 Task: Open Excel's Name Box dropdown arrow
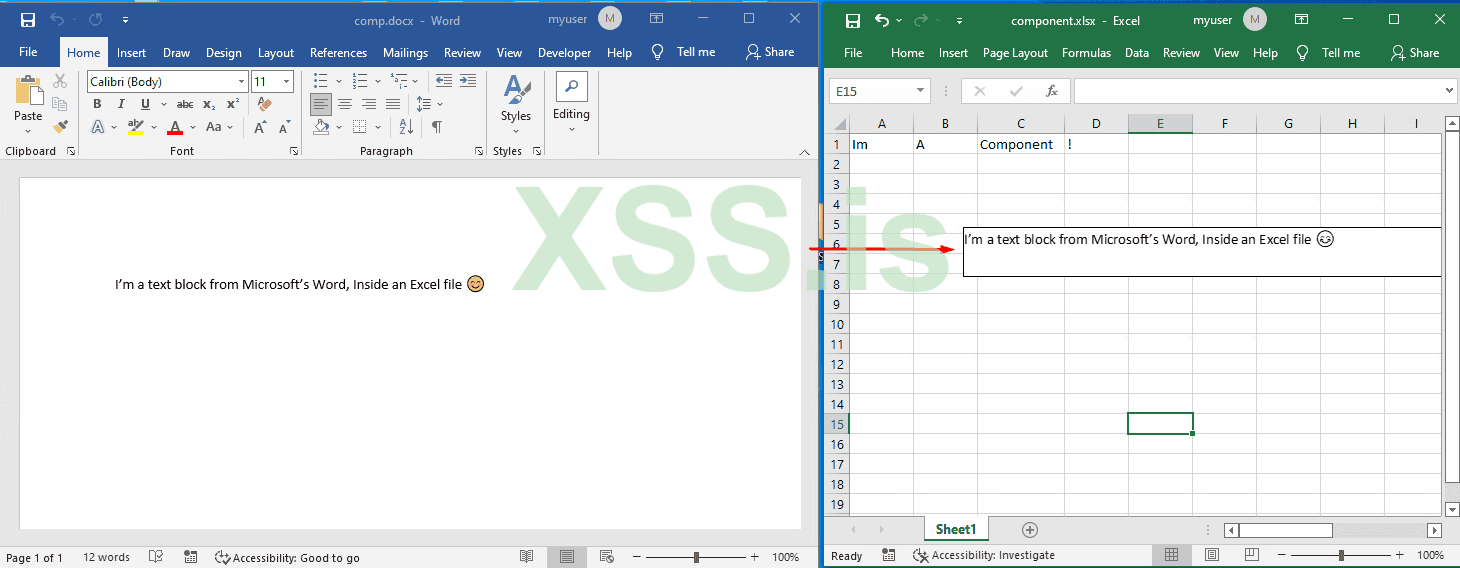(921, 91)
